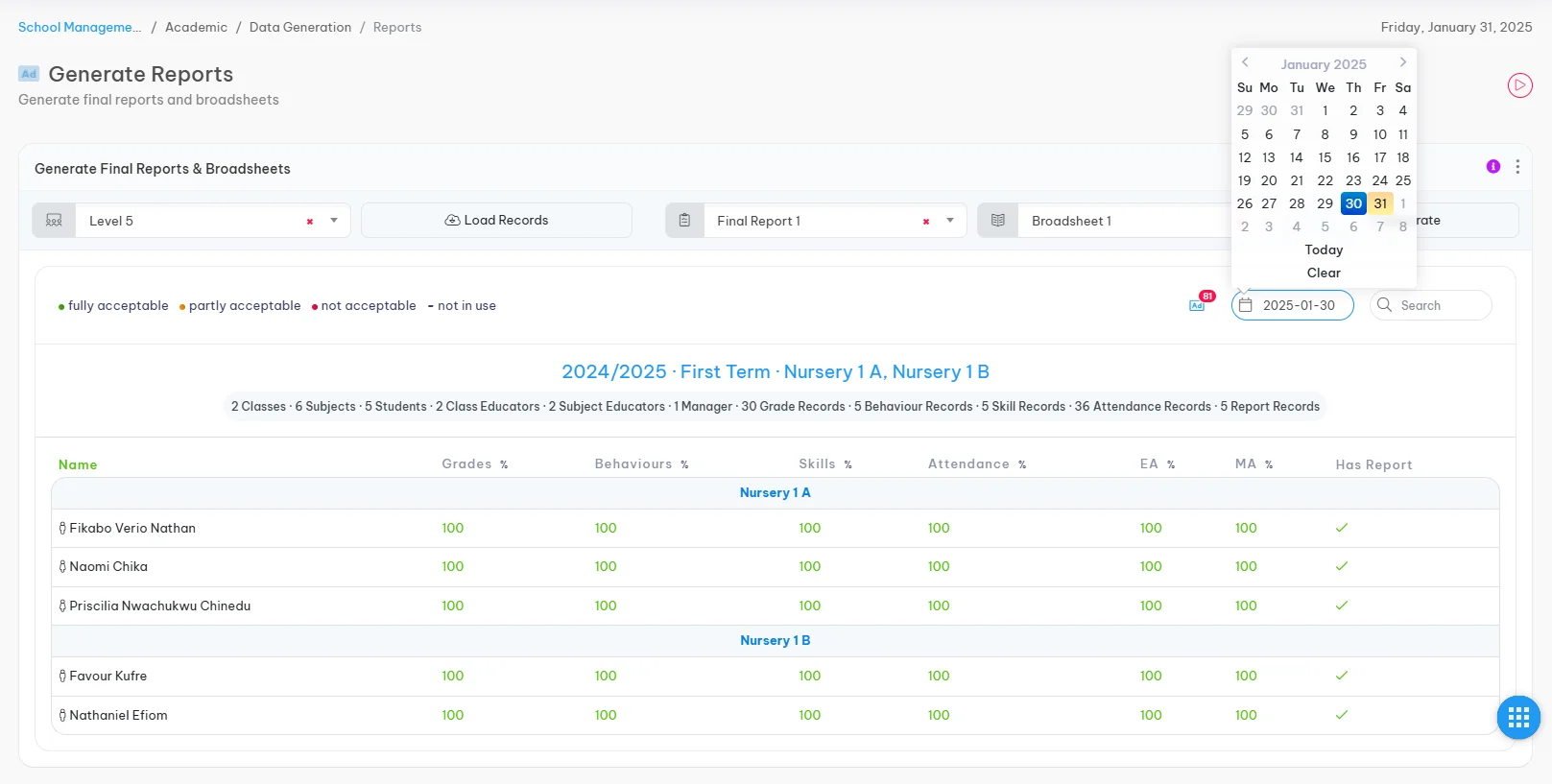Click the Level 5 classroom icon
Screen dimensions: 1552x784
point(54,221)
